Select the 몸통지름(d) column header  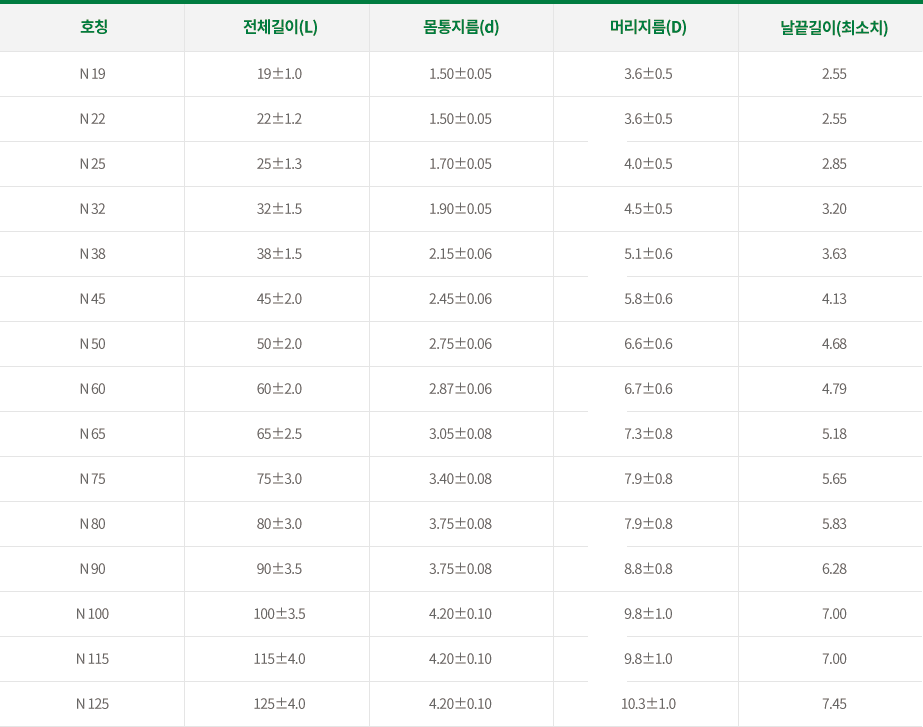click(461, 27)
